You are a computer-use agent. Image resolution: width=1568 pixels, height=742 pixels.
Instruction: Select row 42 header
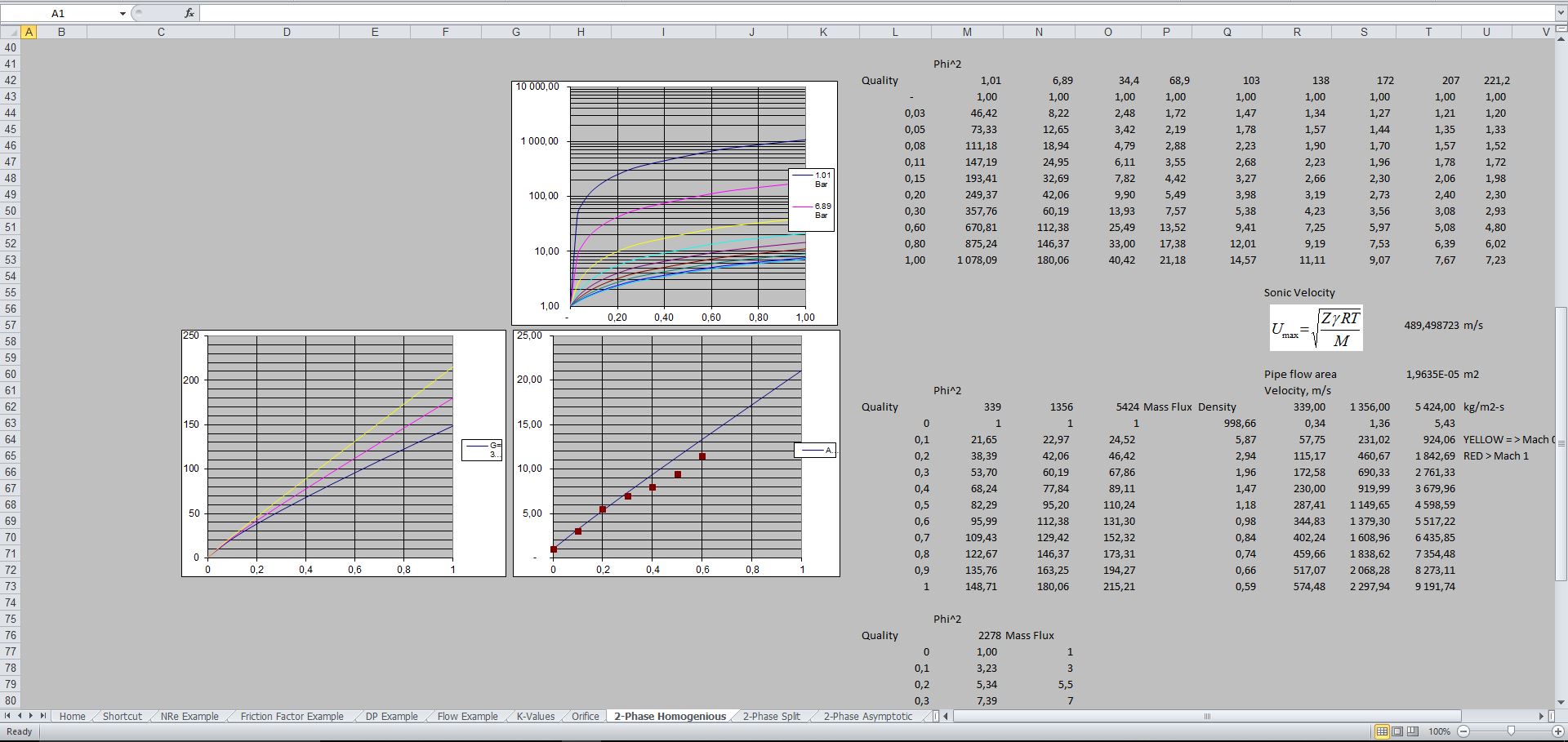point(11,80)
